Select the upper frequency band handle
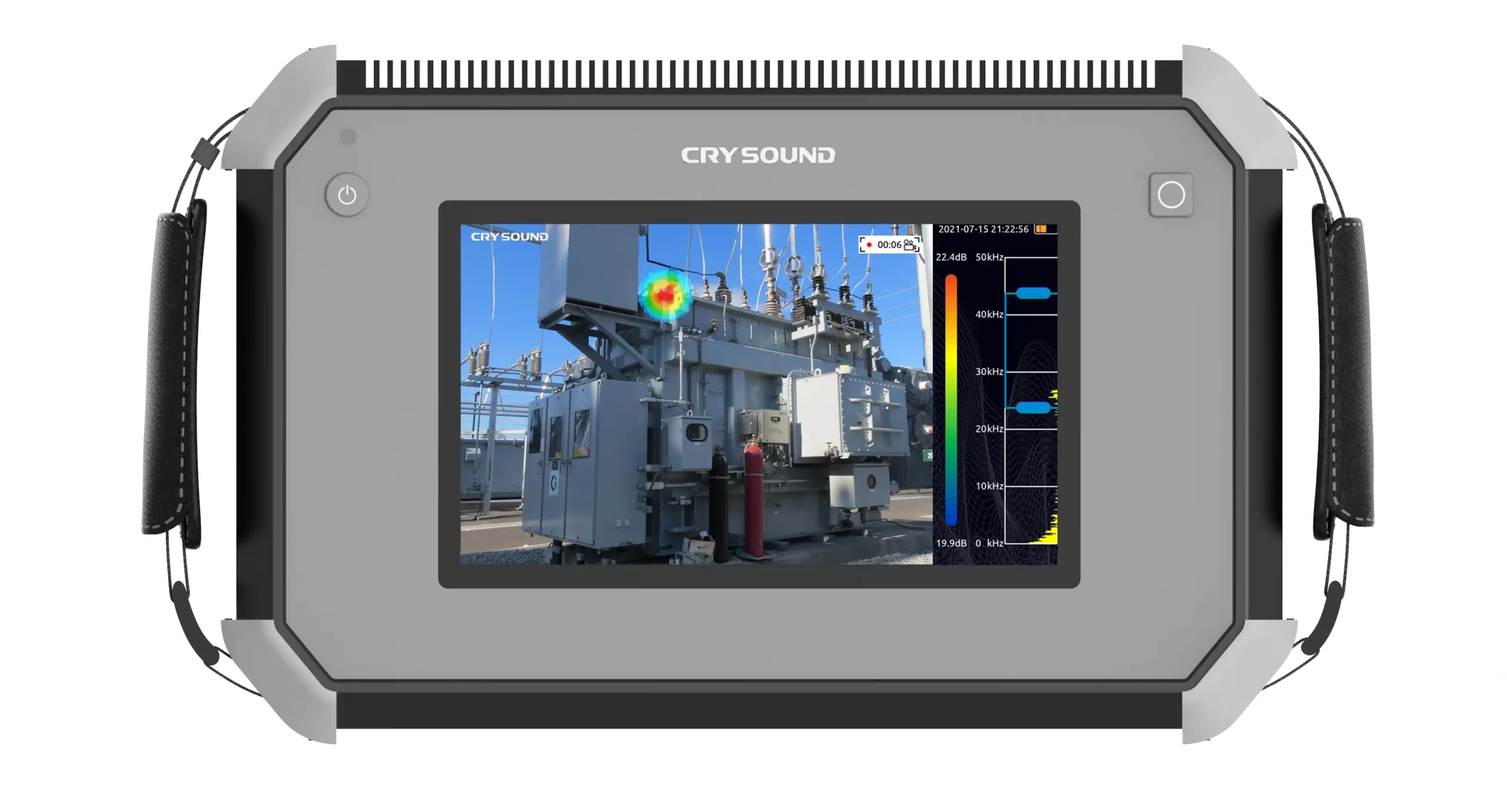 pos(1033,293)
